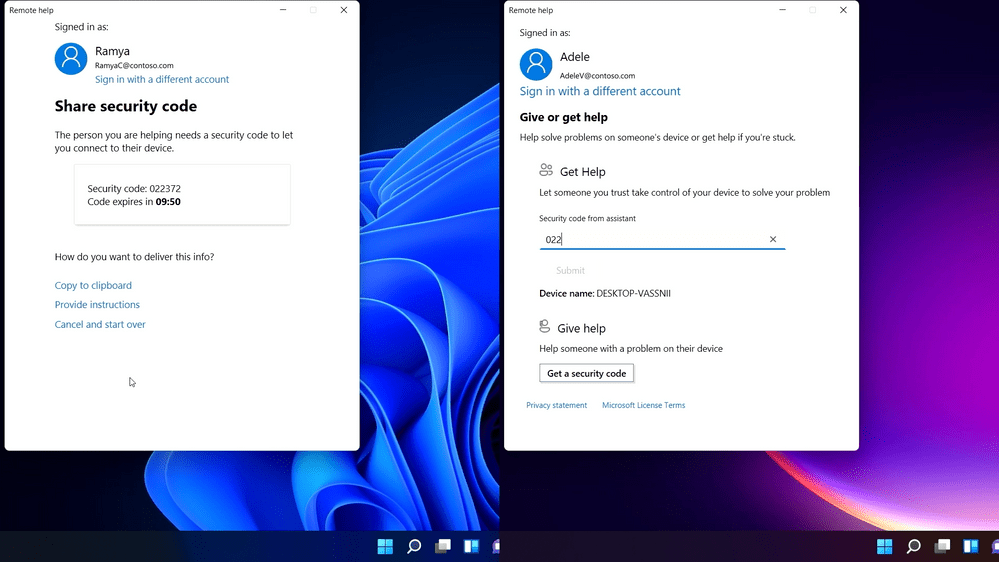Click the Give help icon
The width and height of the screenshot is (999, 562).
point(545,327)
